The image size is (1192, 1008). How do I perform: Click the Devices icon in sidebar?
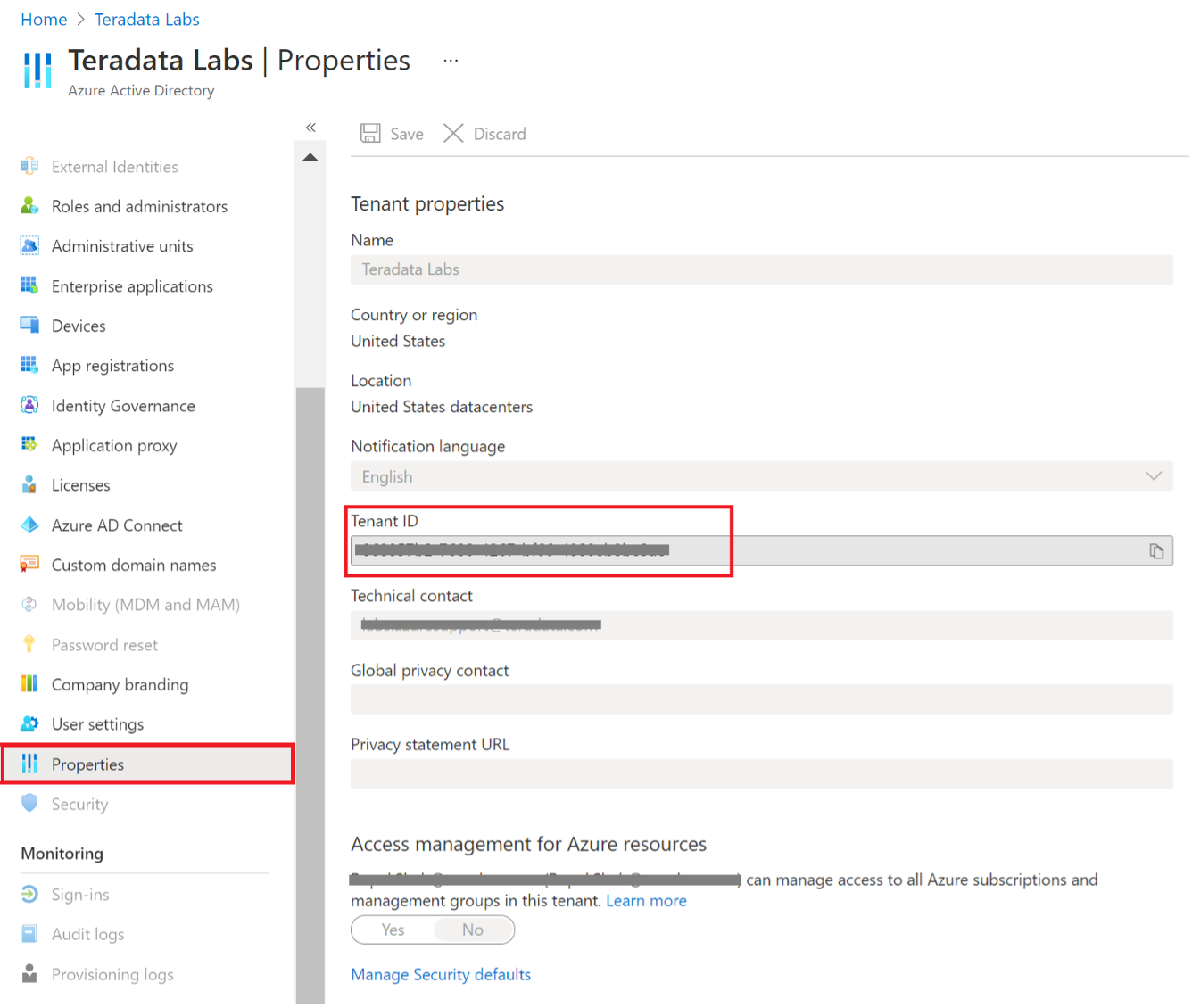pos(29,326)
